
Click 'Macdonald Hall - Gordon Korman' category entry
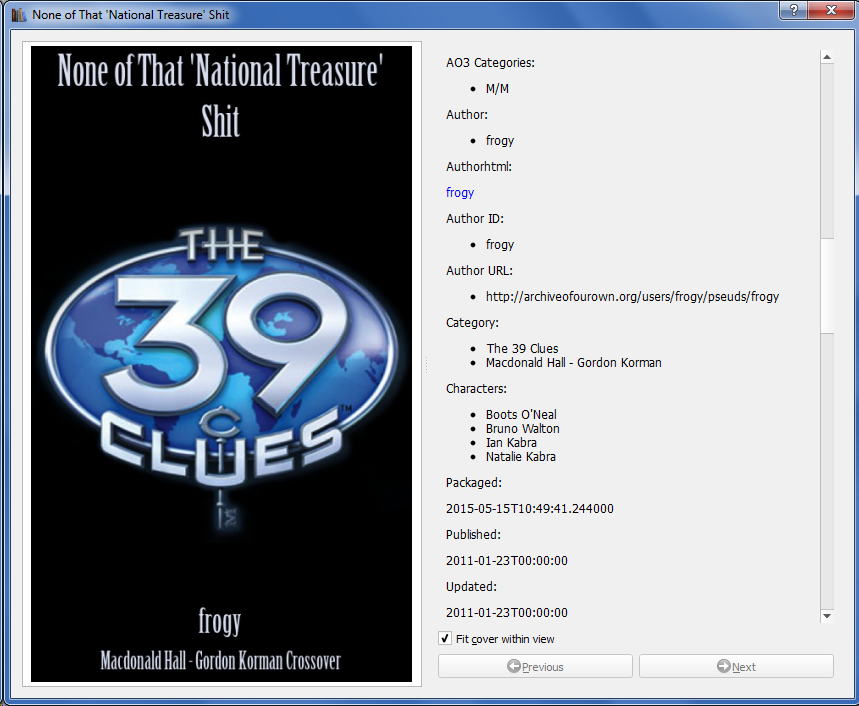tap(574, 363)
